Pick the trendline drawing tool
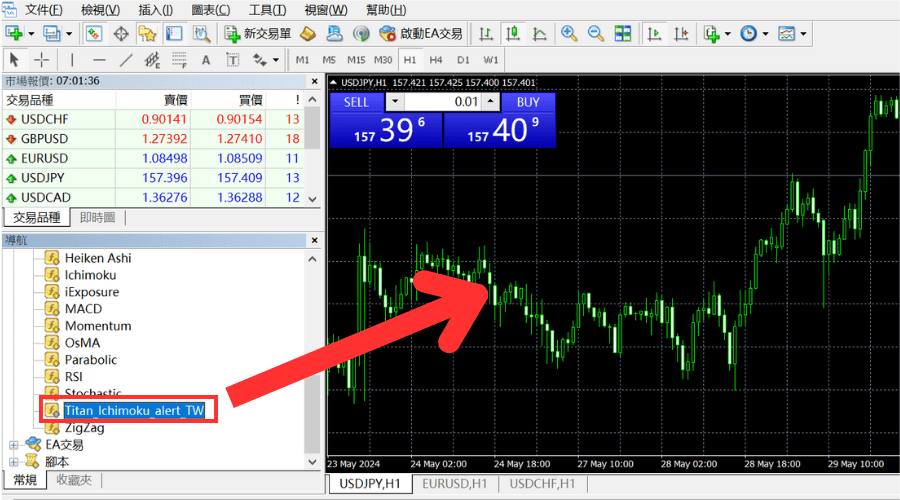The width and height of the screenshot is (900, 500). [x=125, y=60]
